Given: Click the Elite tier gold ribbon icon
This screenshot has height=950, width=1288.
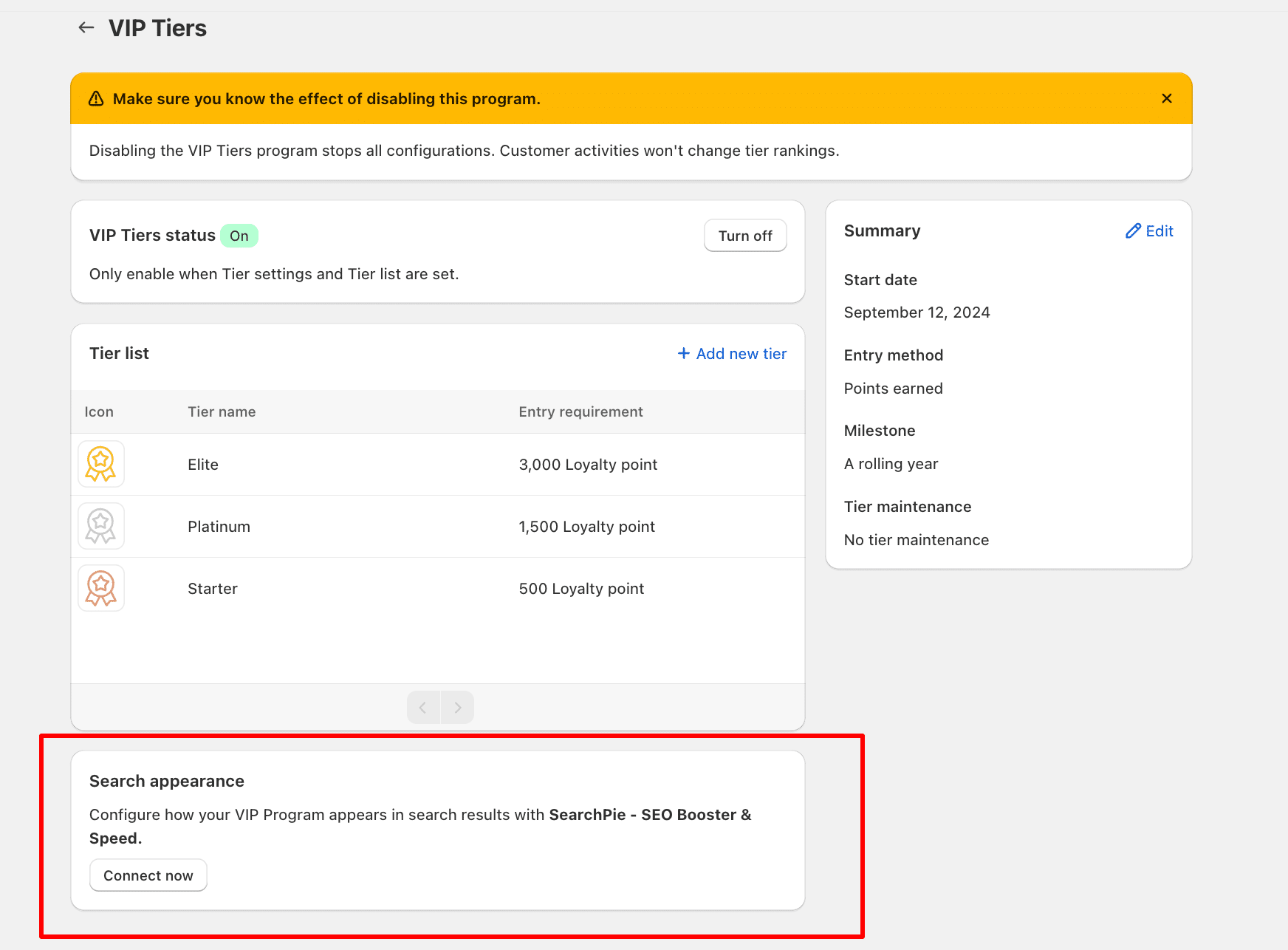Looking at the screenshot, I should pyautogui.click(x=101, y=464).
